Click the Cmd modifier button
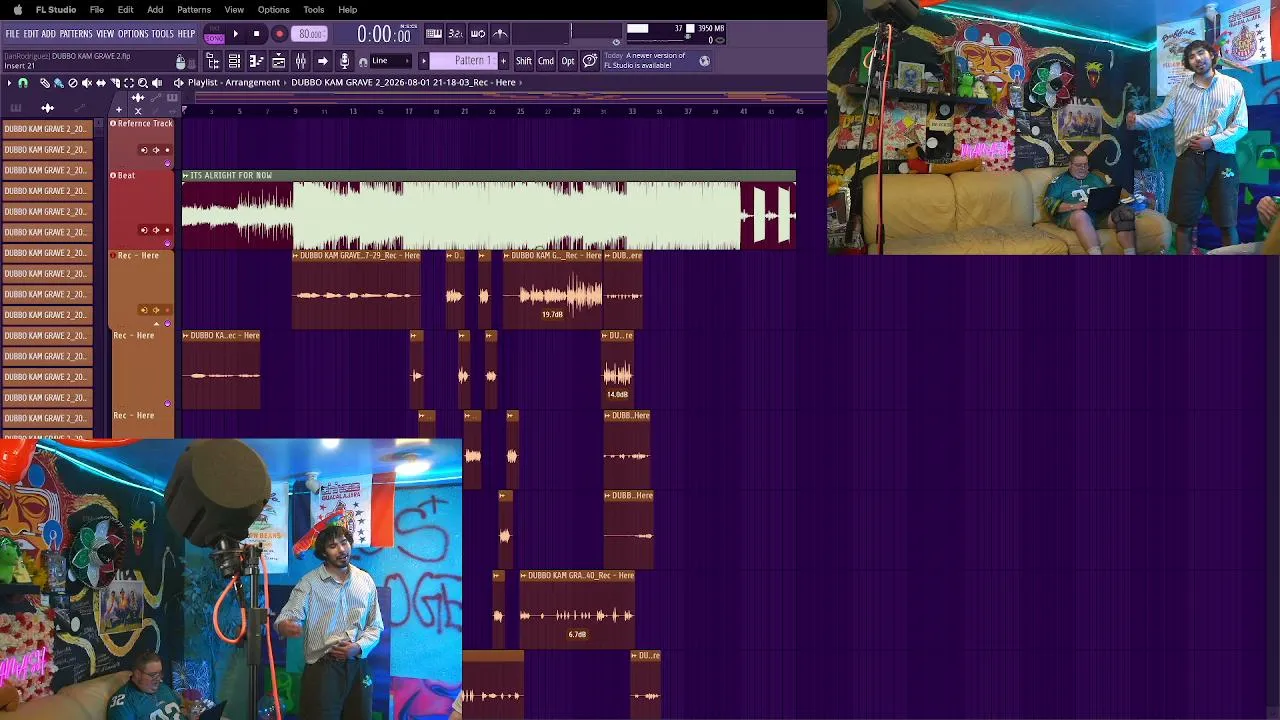 (x=546, y=61)
